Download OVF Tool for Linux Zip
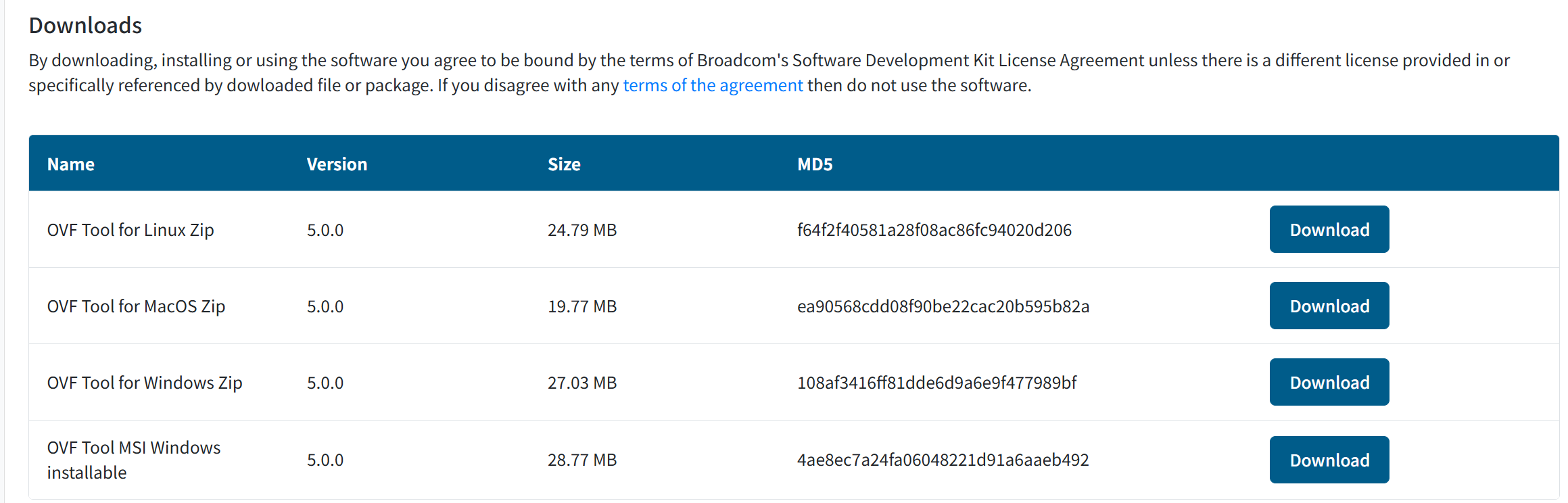The width and height of the screenshot is (1568, 503). point(1329,229)
